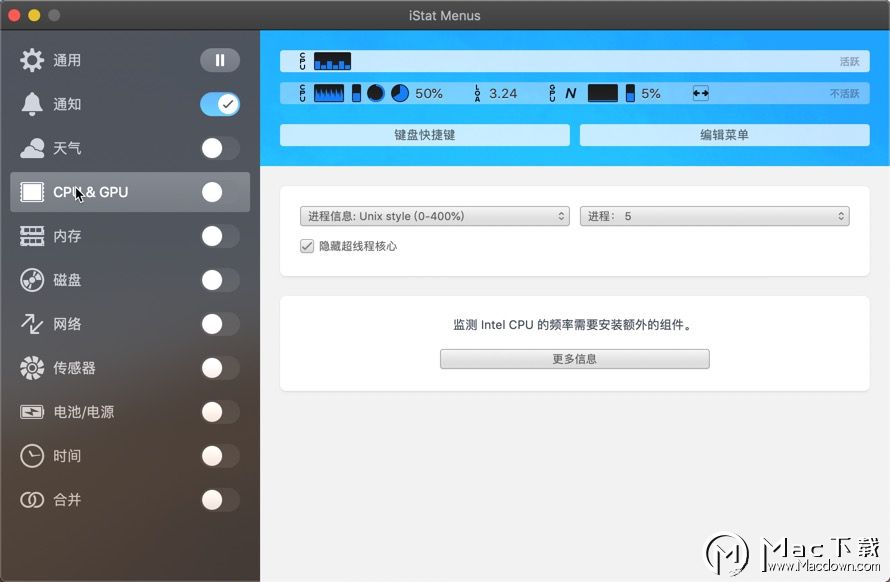Select the CPU pie chart beside 50%
Screen dimensions: 890x582
click(x=400, y=93)
